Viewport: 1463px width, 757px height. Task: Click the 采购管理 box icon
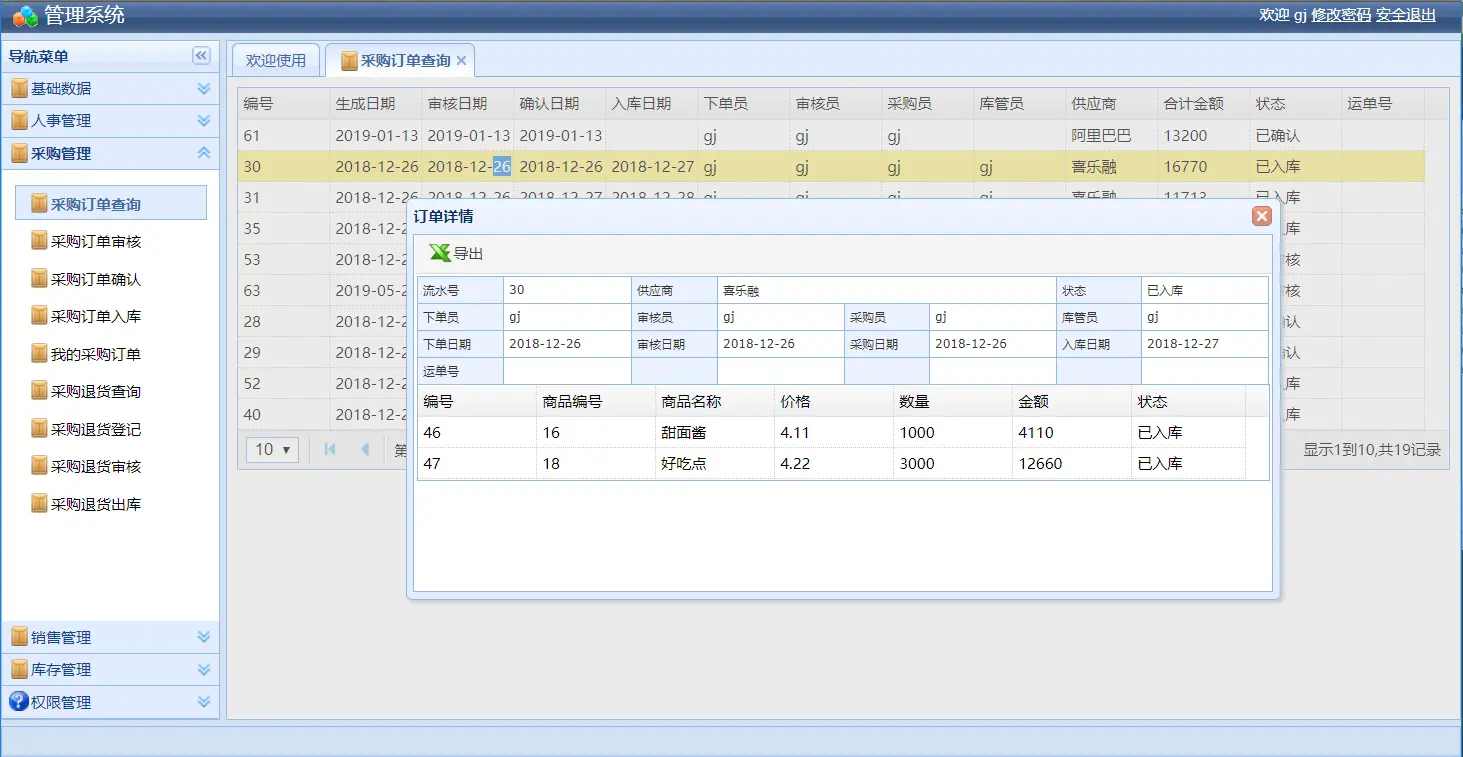click(x=19, y=153)
